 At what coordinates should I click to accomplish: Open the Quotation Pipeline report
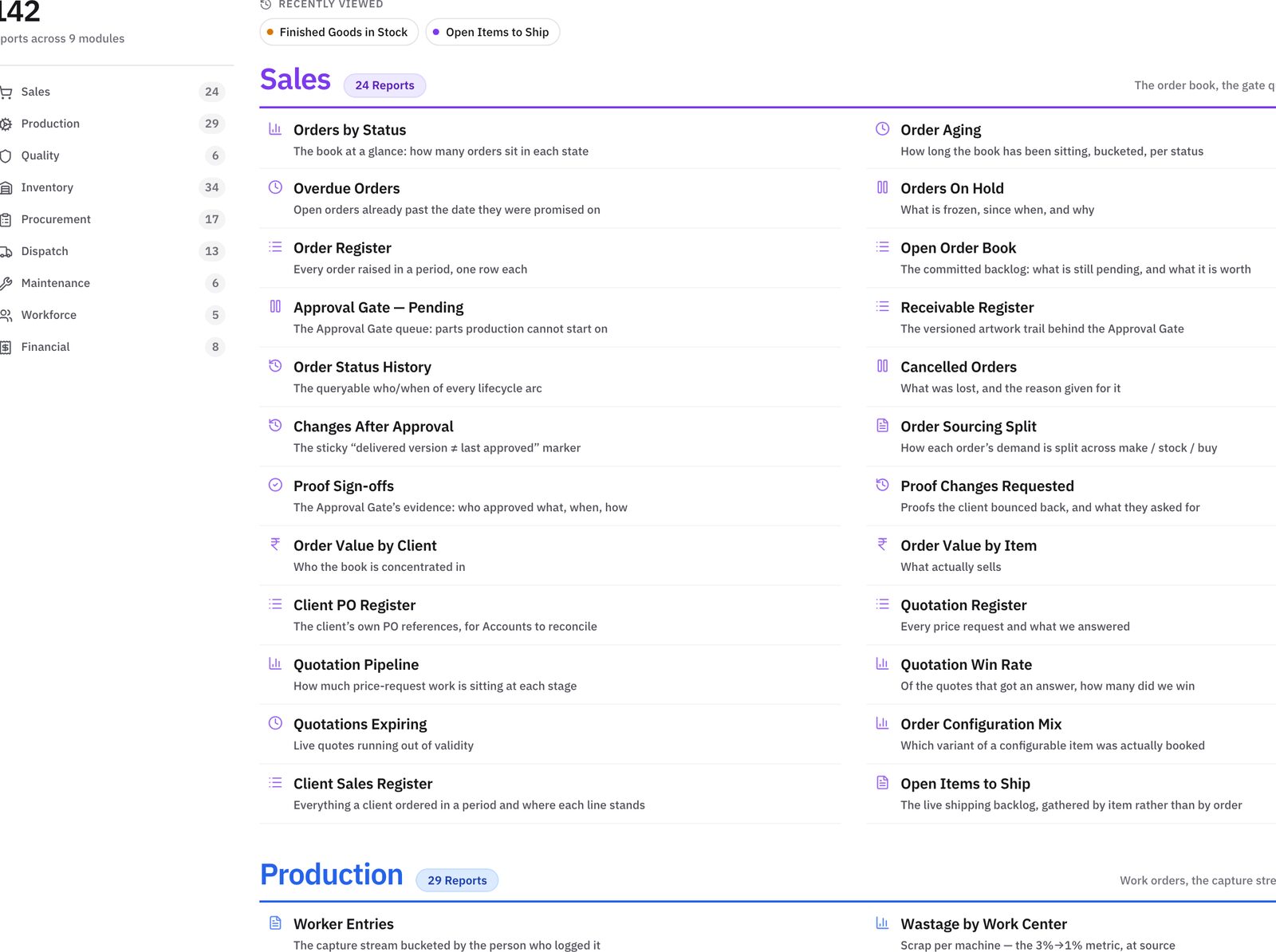[550, 675]
